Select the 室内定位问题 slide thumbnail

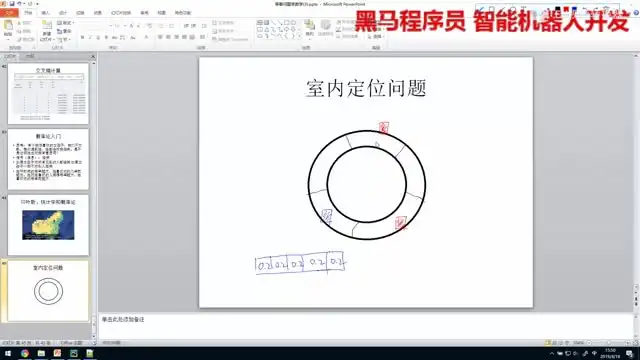click(48, 291)
